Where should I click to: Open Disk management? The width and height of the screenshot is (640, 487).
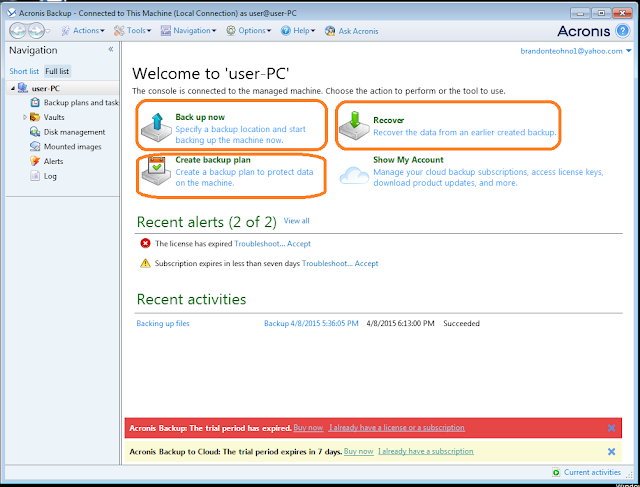[74, 132]
